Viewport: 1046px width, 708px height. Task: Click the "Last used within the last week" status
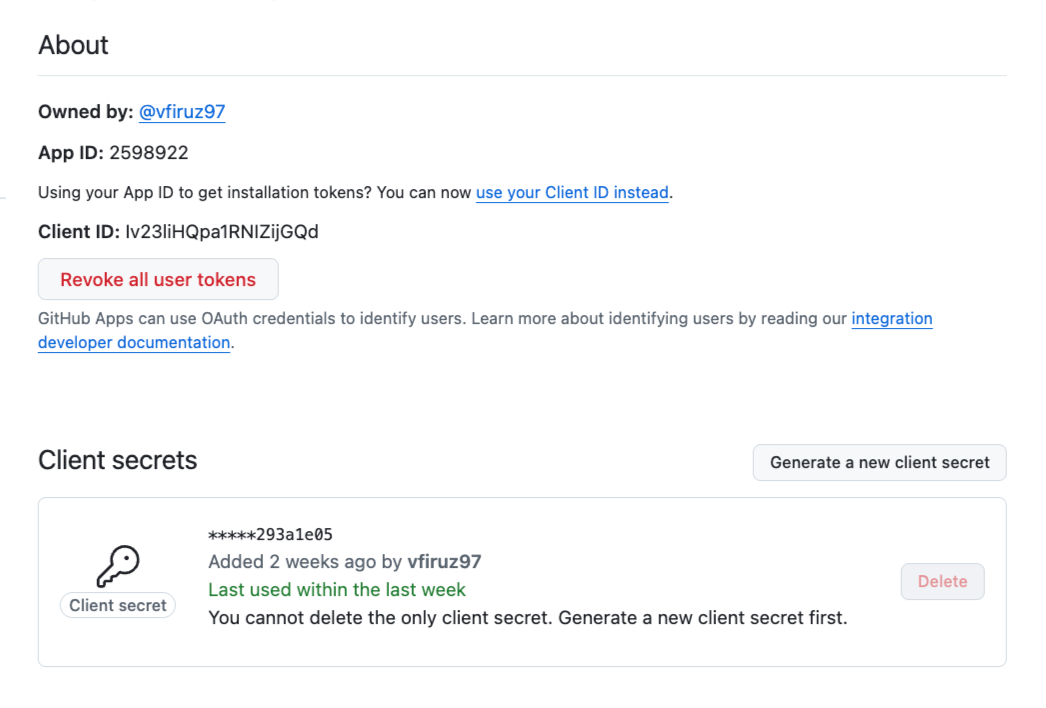click(337, 589)
